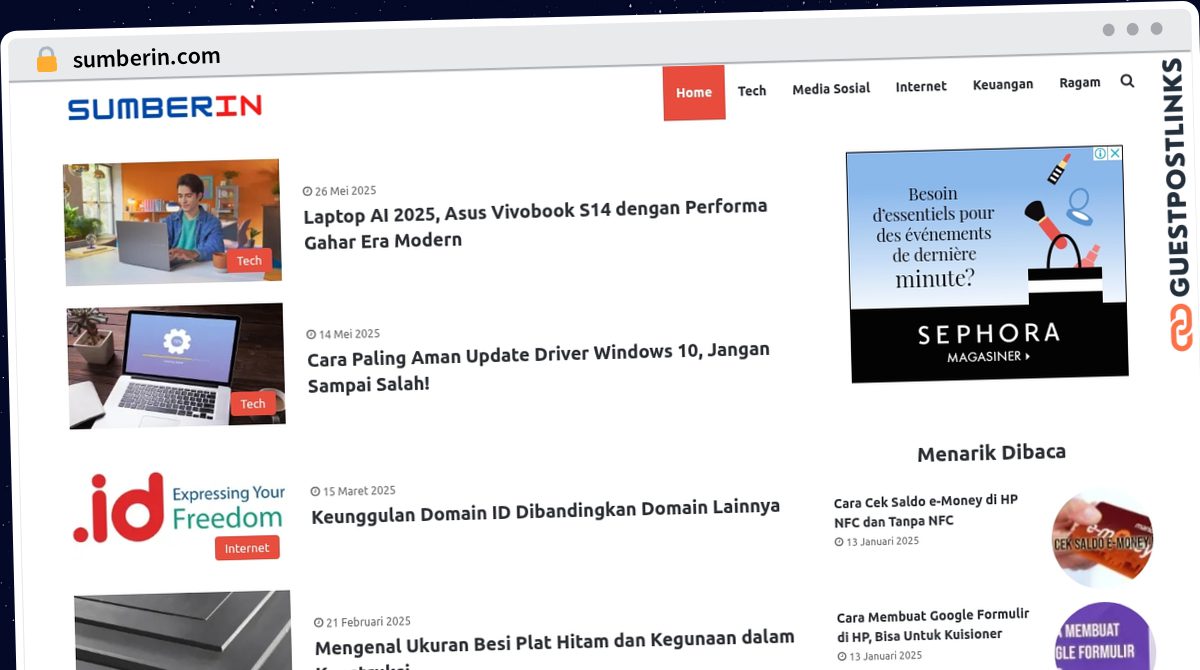The image size is (1200, 670).
Task: Open the Keunggulan Domain ID article
Action: (x=546, y=507)
